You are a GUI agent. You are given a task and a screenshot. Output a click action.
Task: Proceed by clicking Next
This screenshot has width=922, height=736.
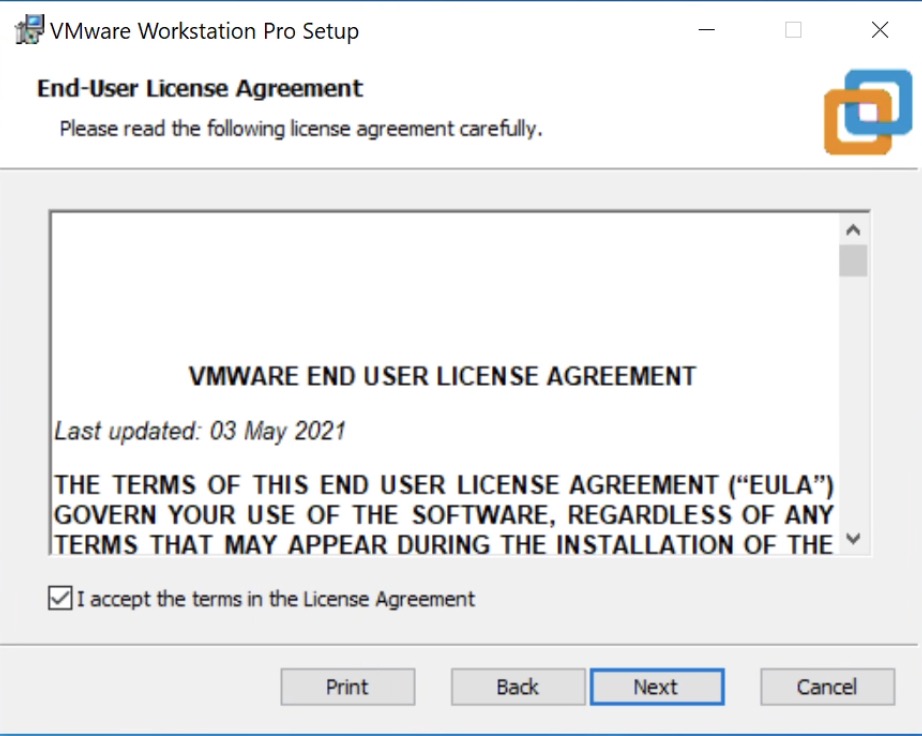coord(656,687)
